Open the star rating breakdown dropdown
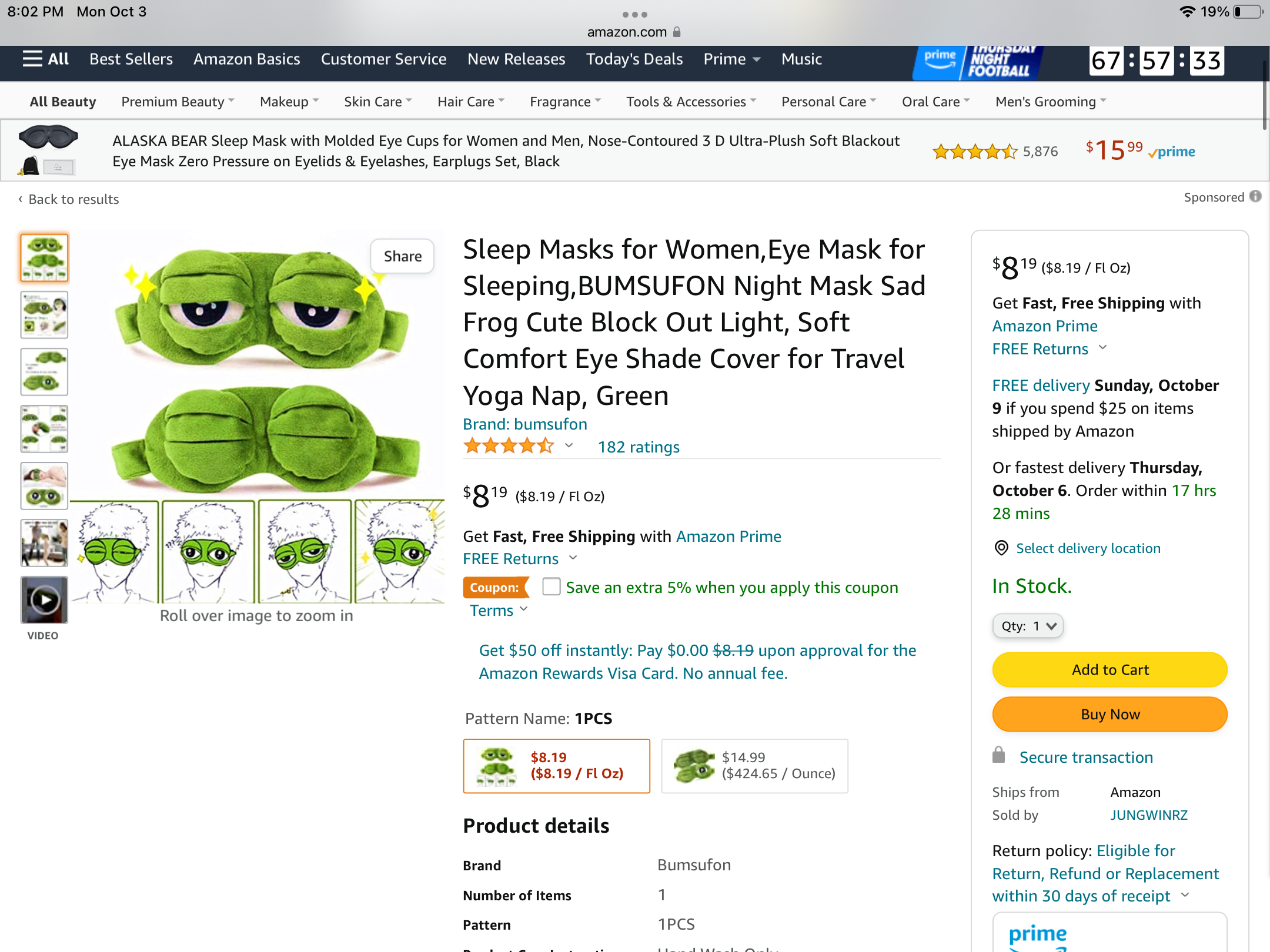The image size is (1270, 952). [x=568, y=445]
